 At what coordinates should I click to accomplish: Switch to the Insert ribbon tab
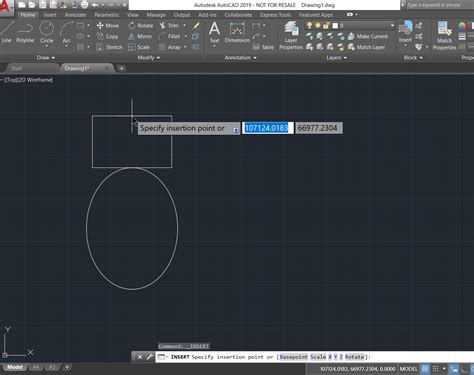pos(50,15)
